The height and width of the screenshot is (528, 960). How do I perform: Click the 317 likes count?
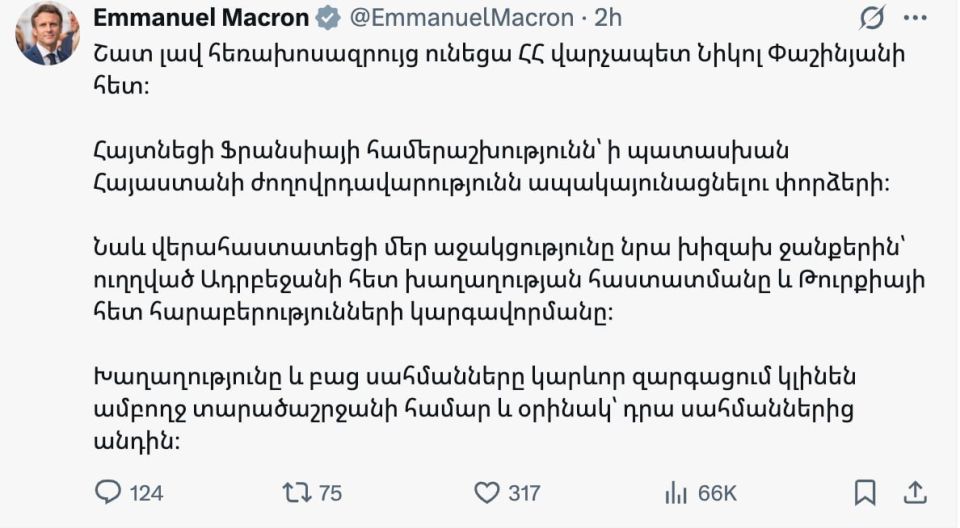click(x=524, y=492)
